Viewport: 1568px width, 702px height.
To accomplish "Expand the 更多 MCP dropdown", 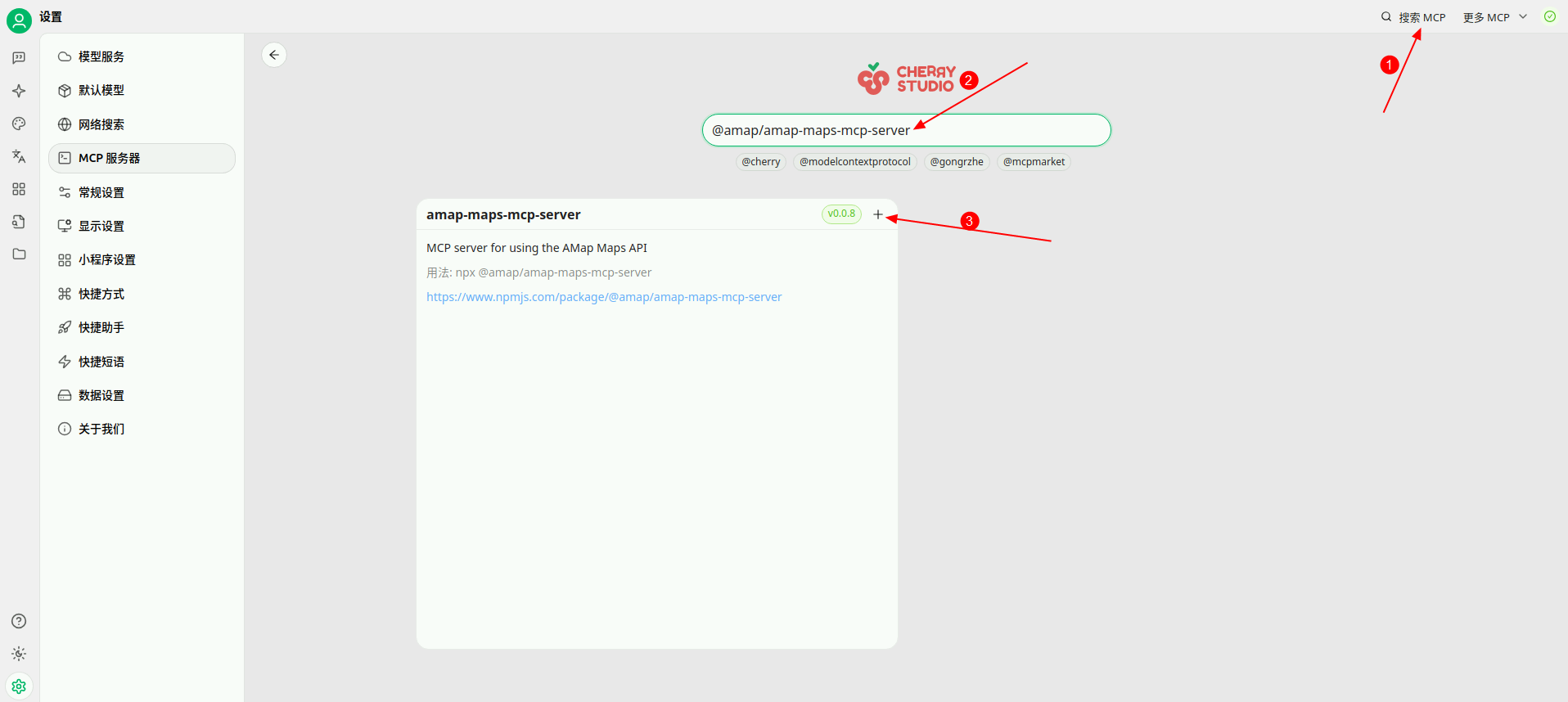I will pos(1495,17).
